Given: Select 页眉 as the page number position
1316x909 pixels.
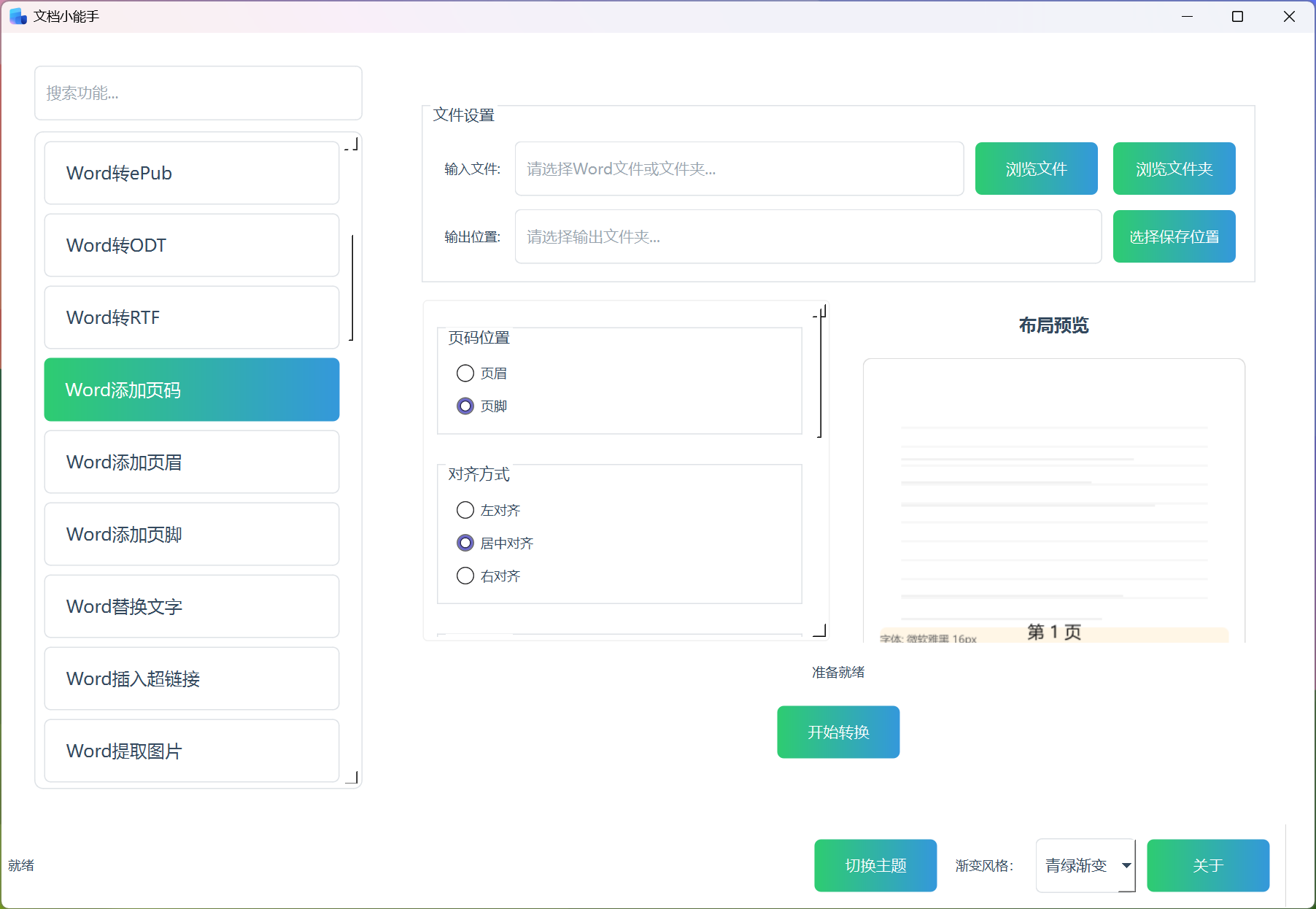Looking at the screenshot, I should [465, 373].
